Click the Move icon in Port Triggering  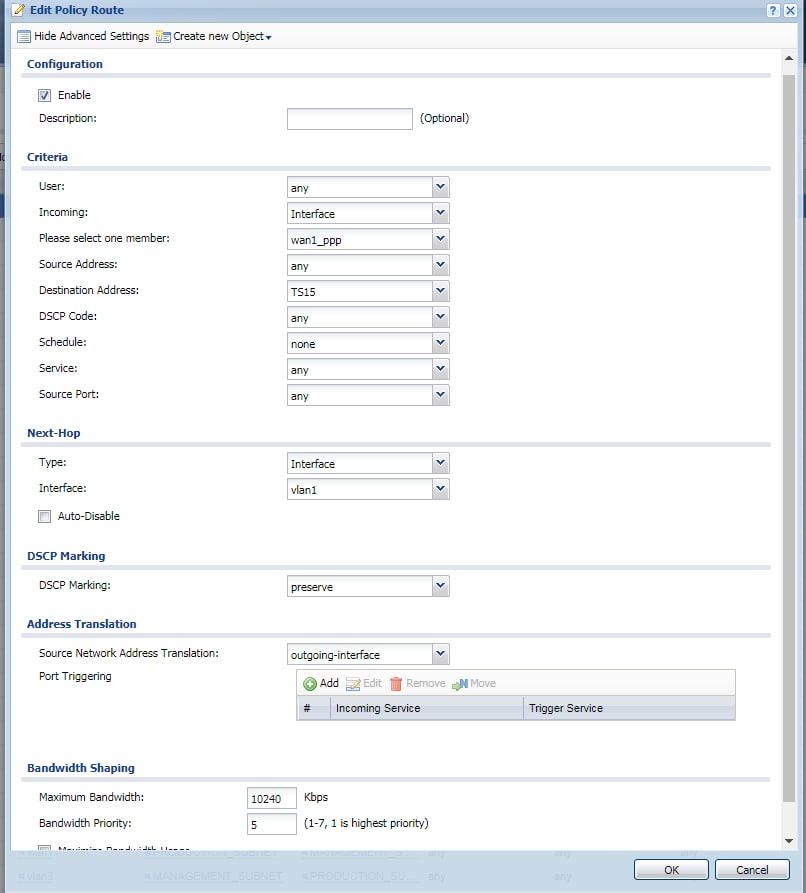point(460,683)
